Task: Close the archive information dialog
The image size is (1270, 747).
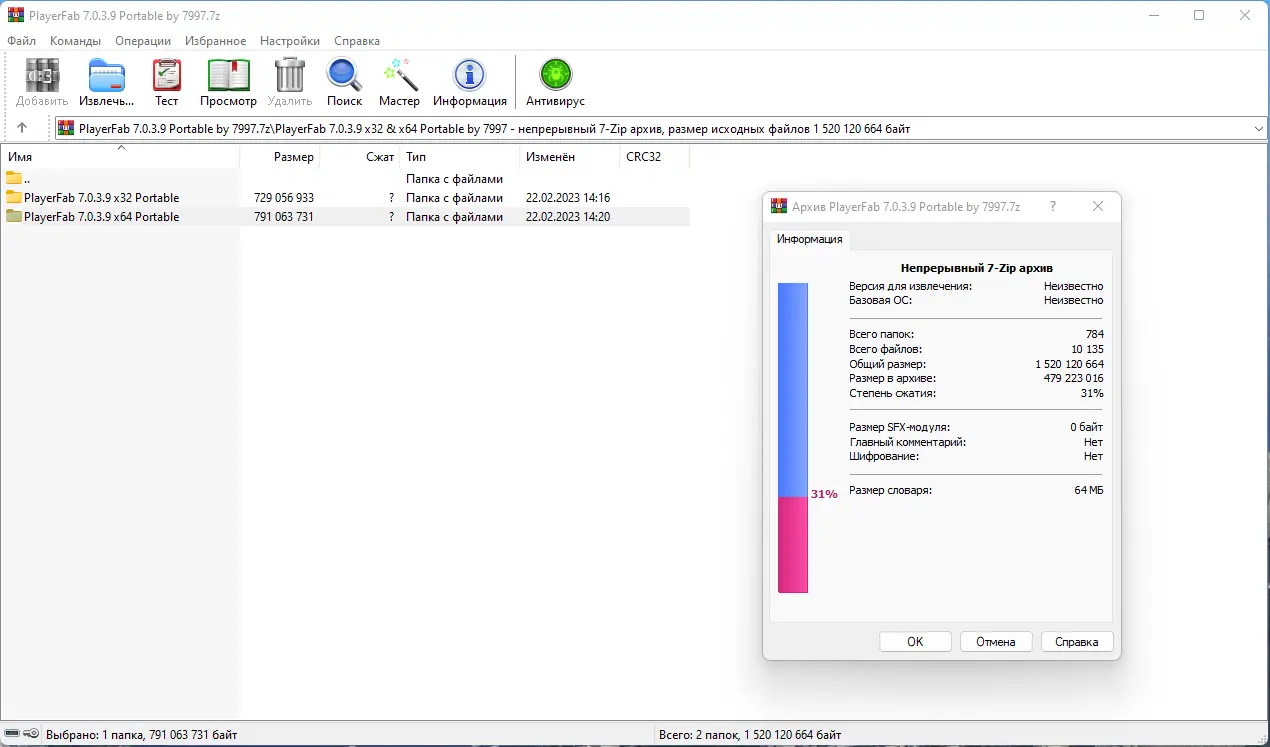Action: point(1098,206)
